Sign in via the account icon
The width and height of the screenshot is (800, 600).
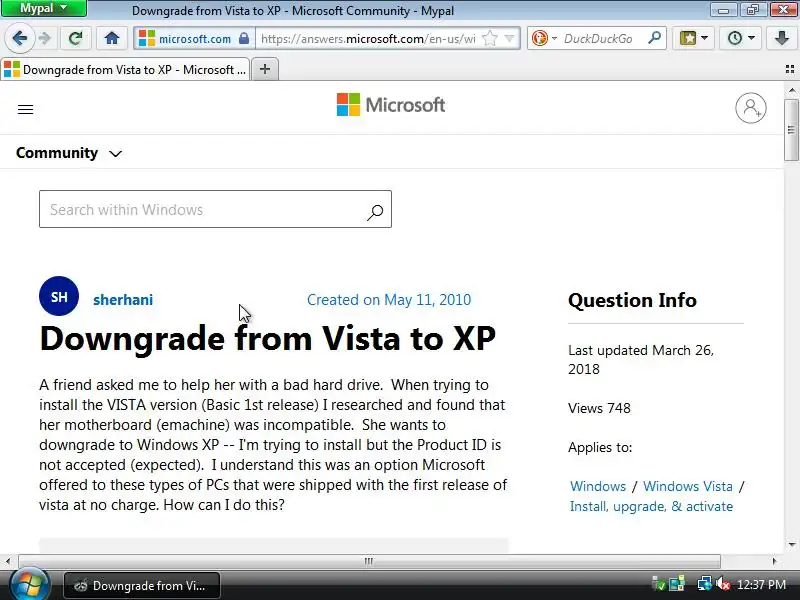click(751, 108)
